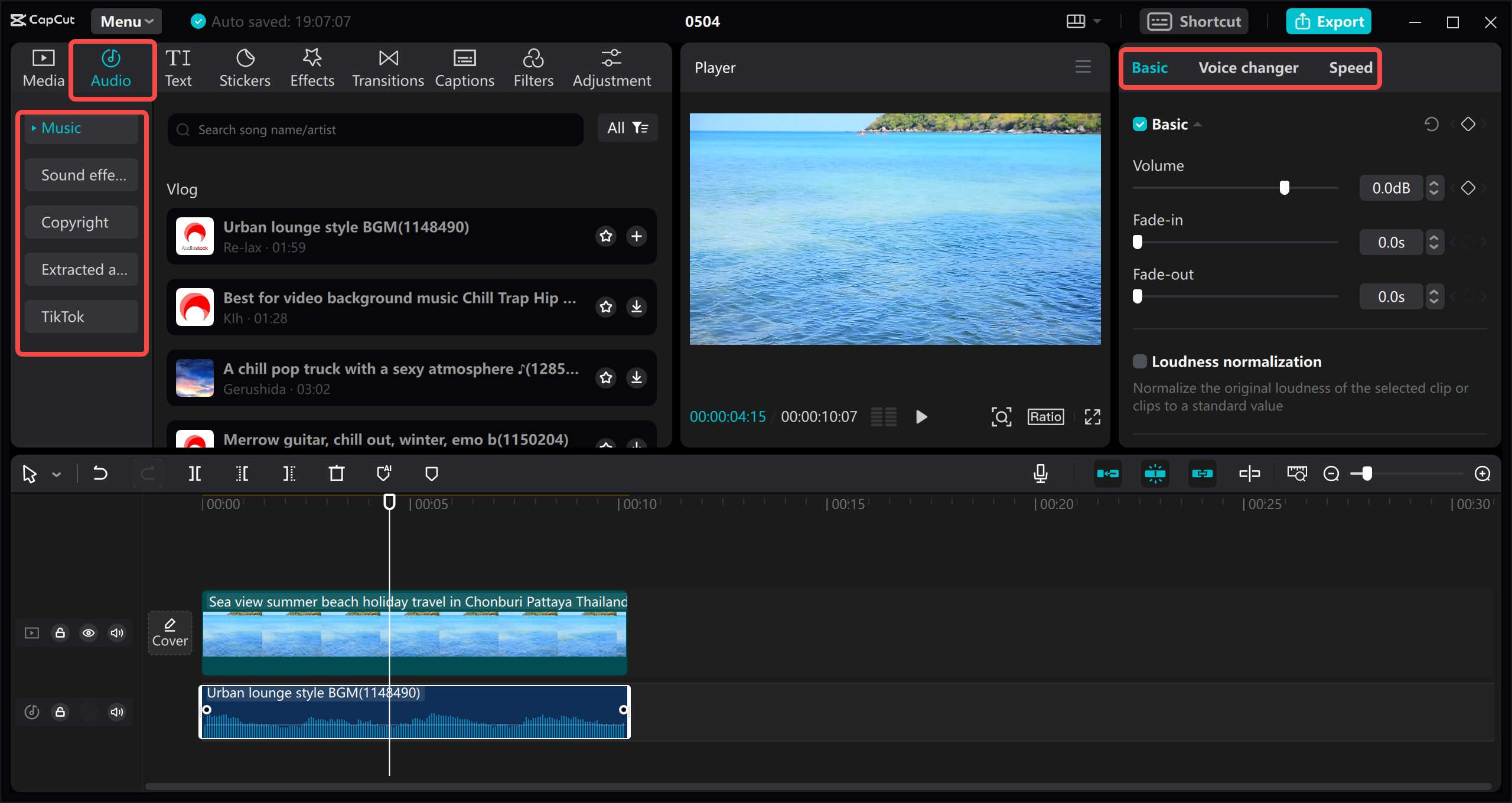Enable Loudness normalization
The image size is (1512, 803).
(x=1140, y=361)
